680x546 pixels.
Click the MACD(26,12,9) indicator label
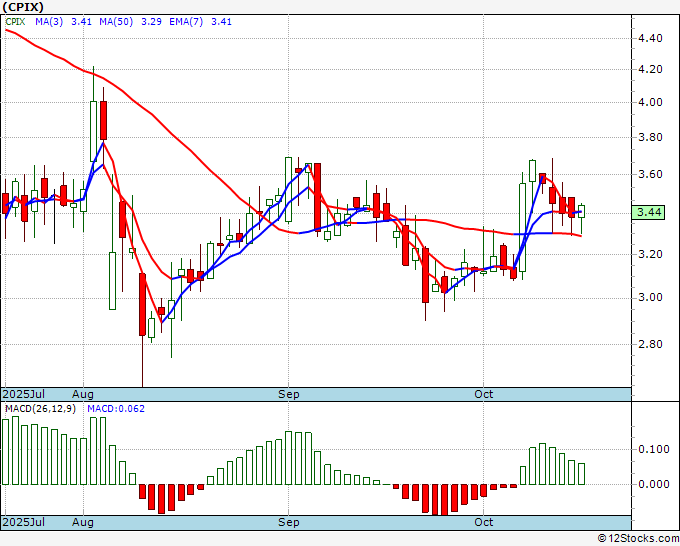point(40,409)
